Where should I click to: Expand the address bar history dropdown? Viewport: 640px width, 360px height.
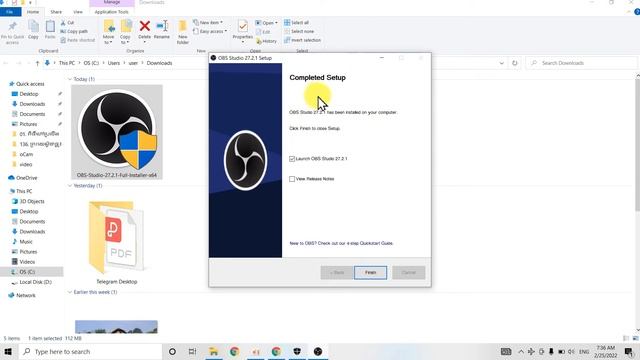pos(502,63)
